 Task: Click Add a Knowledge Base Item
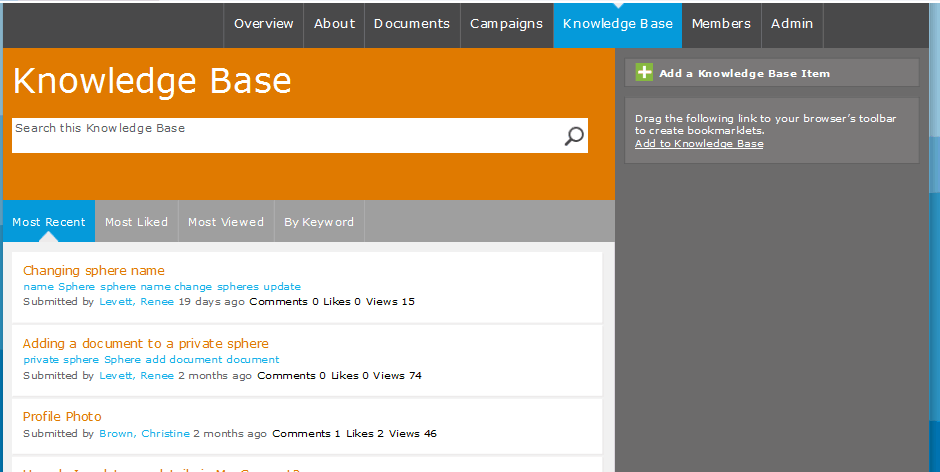tap(772, 73)
